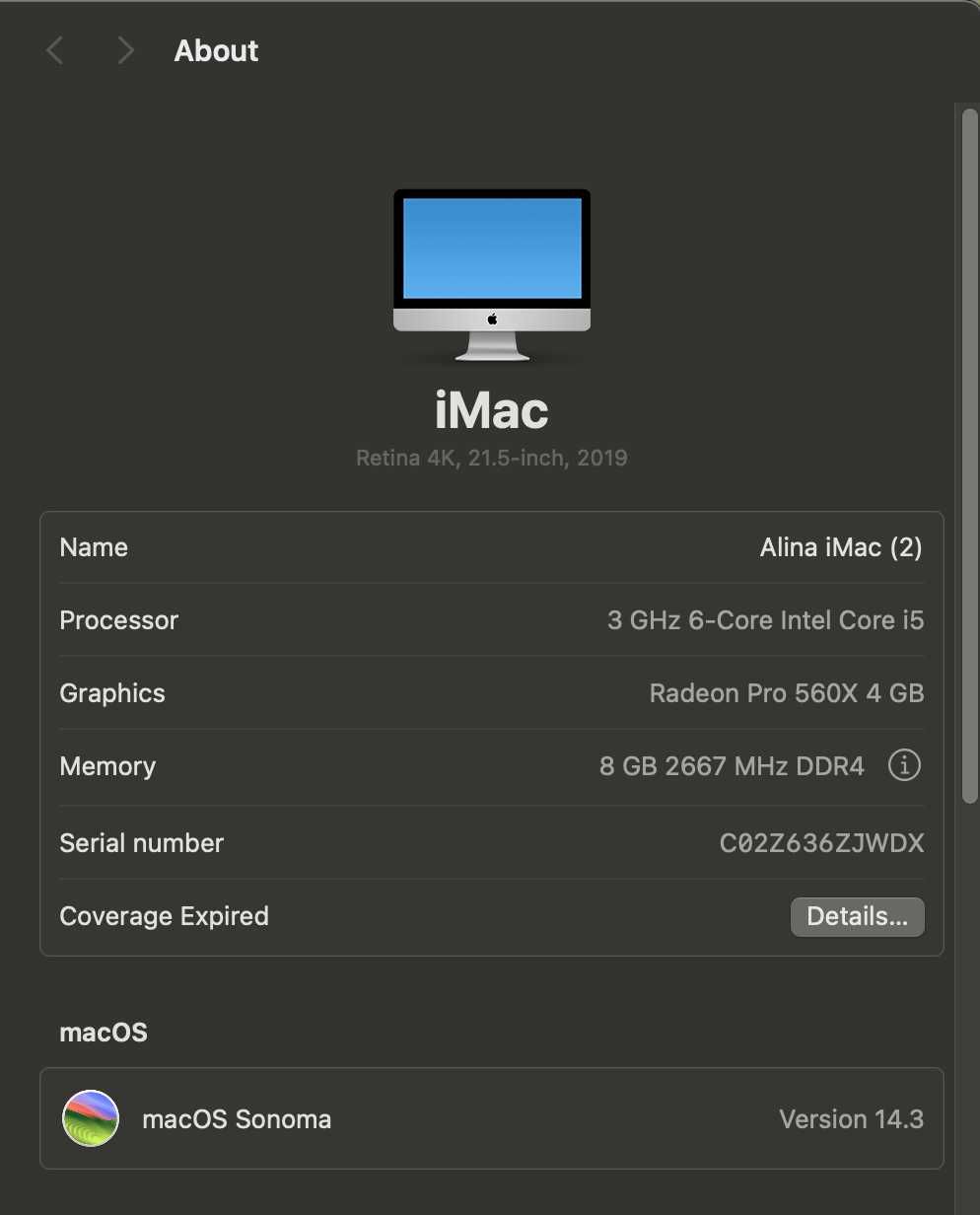The image size is (980, 1215).
Task: Select the 3 GHz 6-Core Intel Core i5 value
Action: (765, 620)
